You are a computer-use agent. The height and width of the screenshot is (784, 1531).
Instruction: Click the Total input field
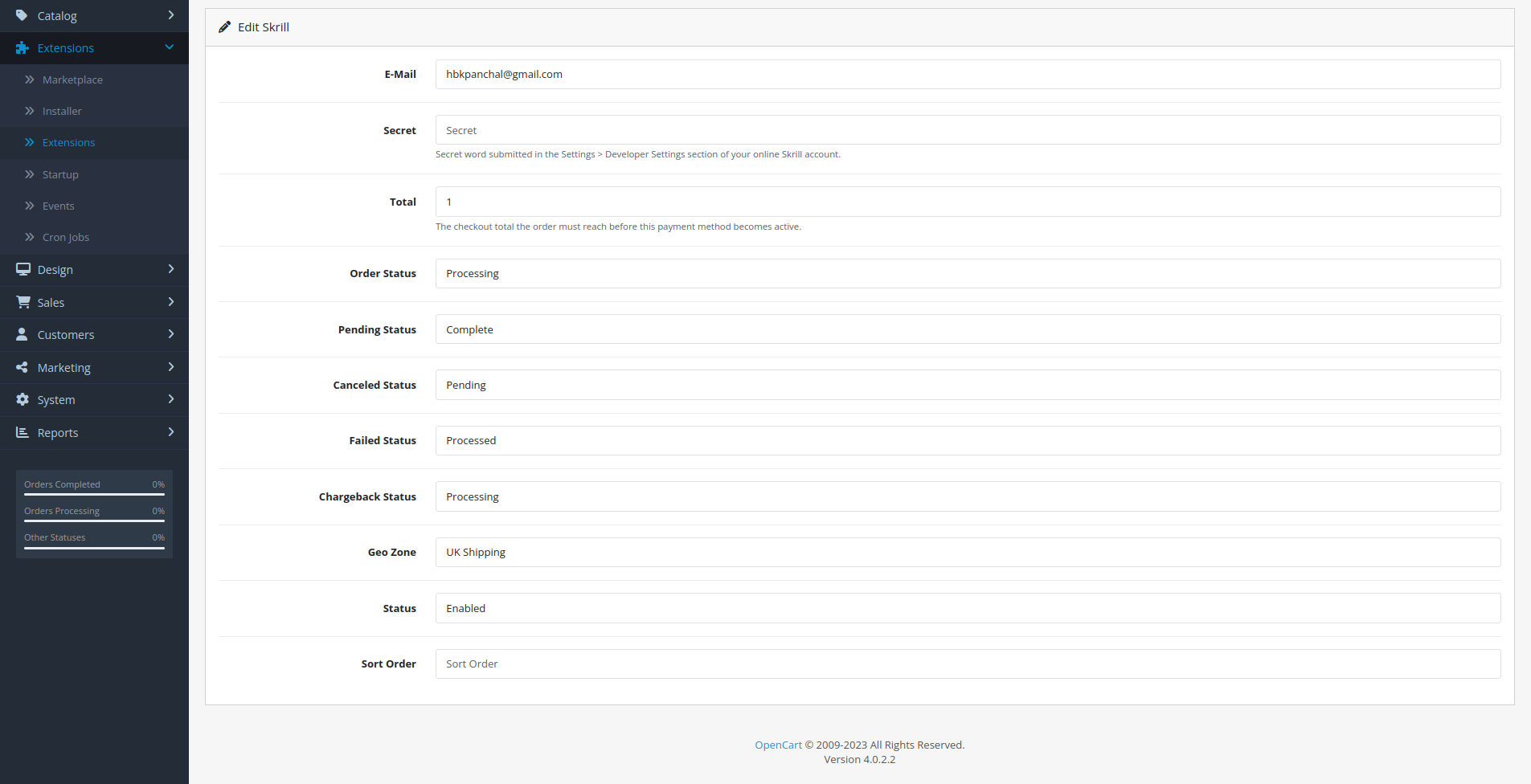click(x=968, y=202)
